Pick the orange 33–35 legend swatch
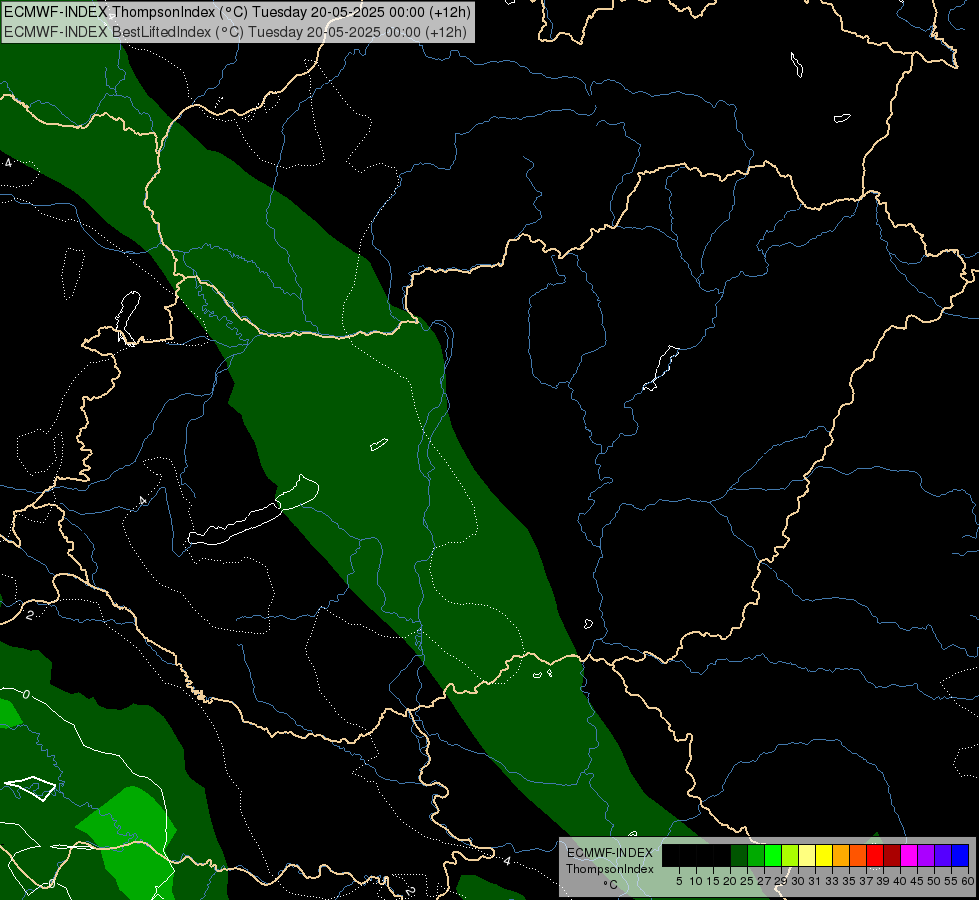The image size is (979, 900). [841, 855]
